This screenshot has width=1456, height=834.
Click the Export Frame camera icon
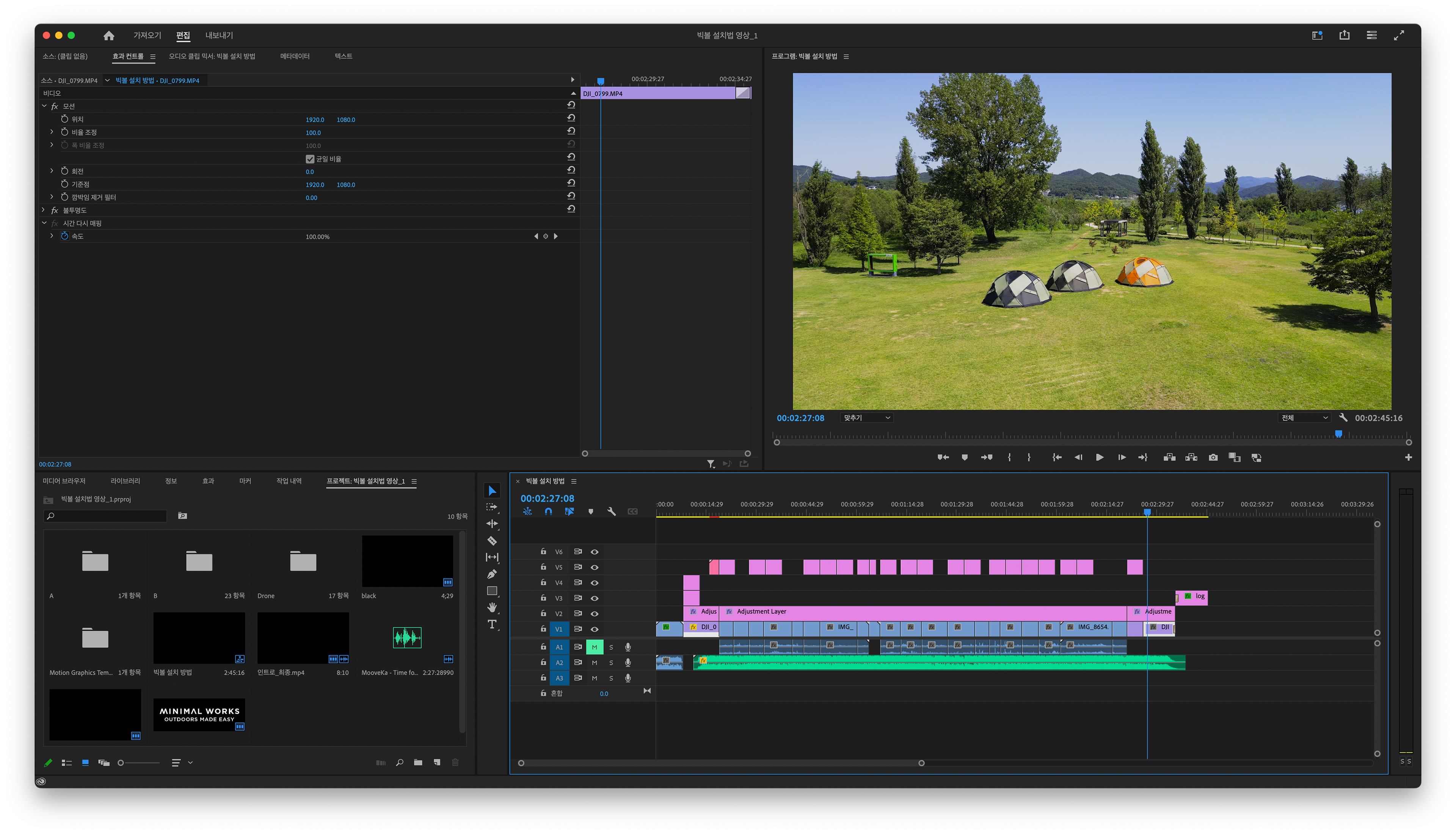(1213, 458)
